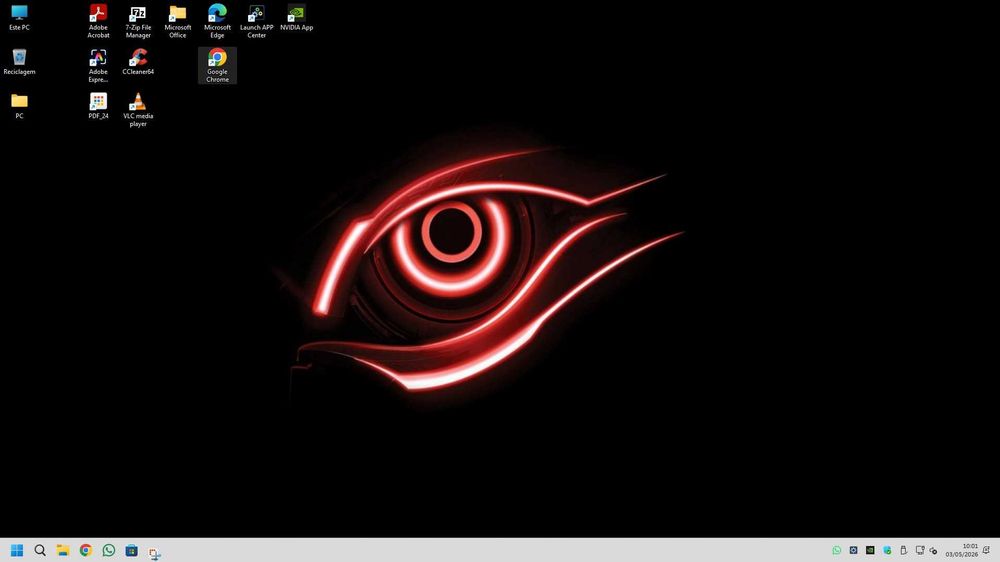The width and height of the screenshot is (1000, 562).
Task: Select the Adobe Express desktop shortcut
Action: pos(98,66)
